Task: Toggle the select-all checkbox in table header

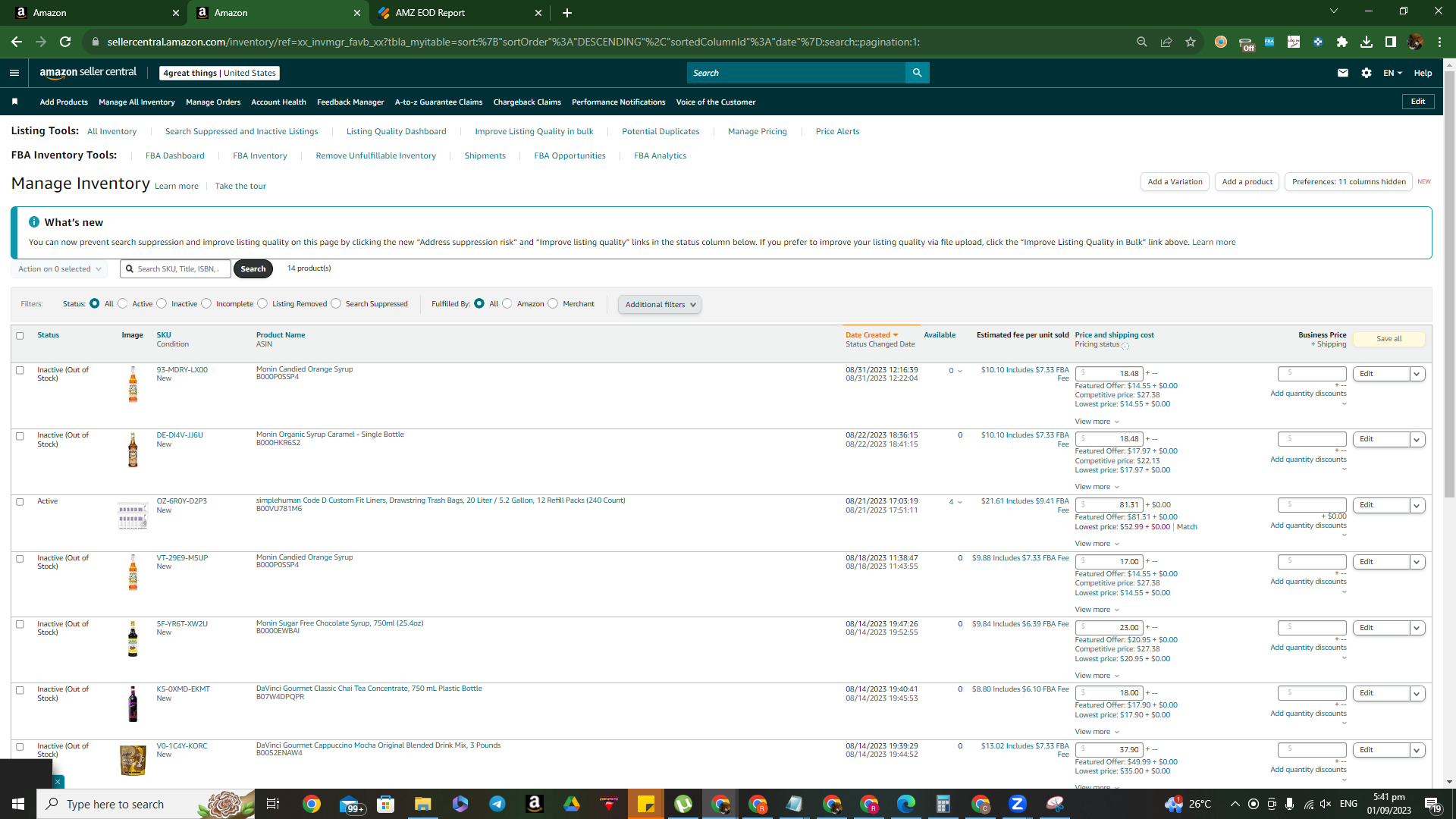Action: pyautogui.click(x=20, y=335)
